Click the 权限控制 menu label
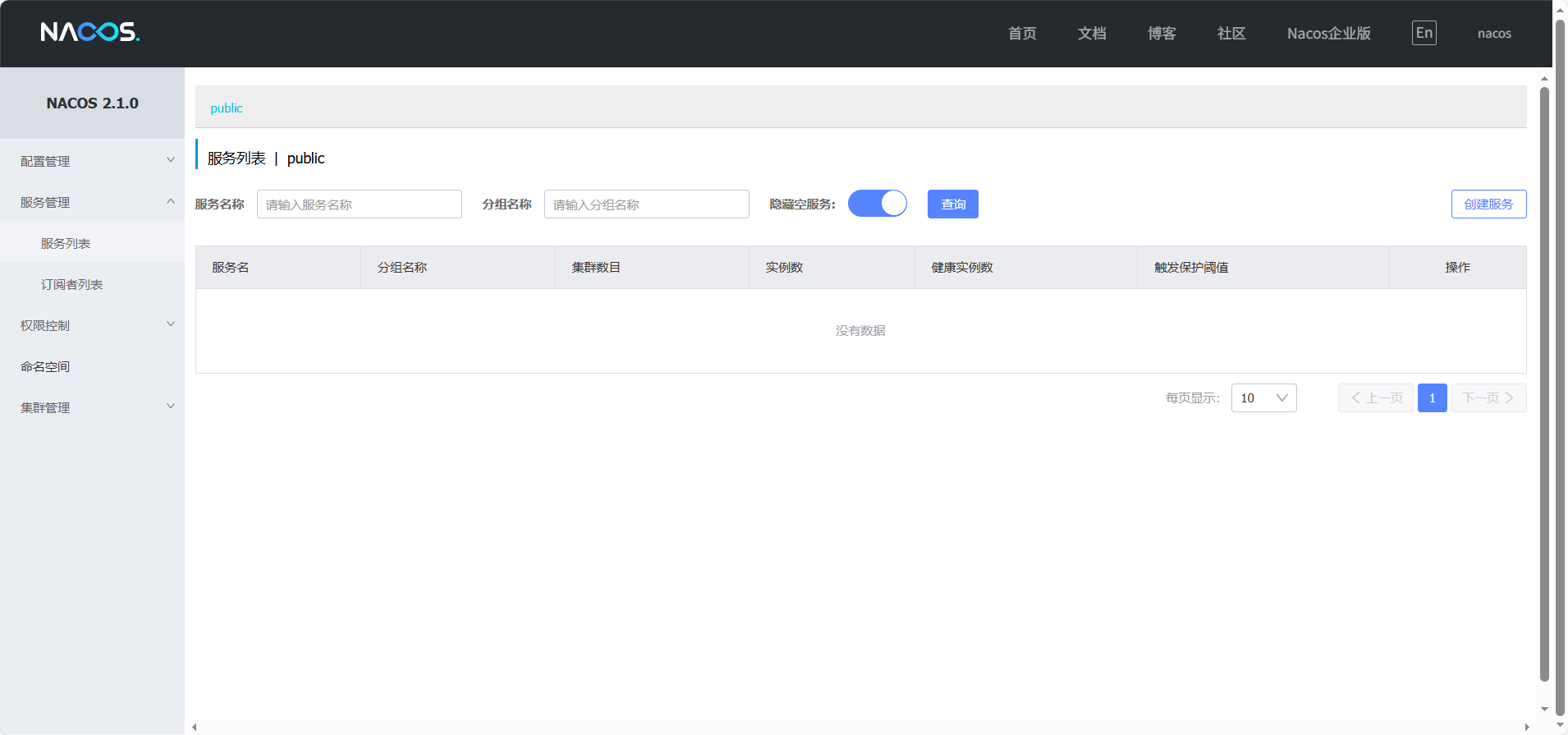 click(45, 326)
